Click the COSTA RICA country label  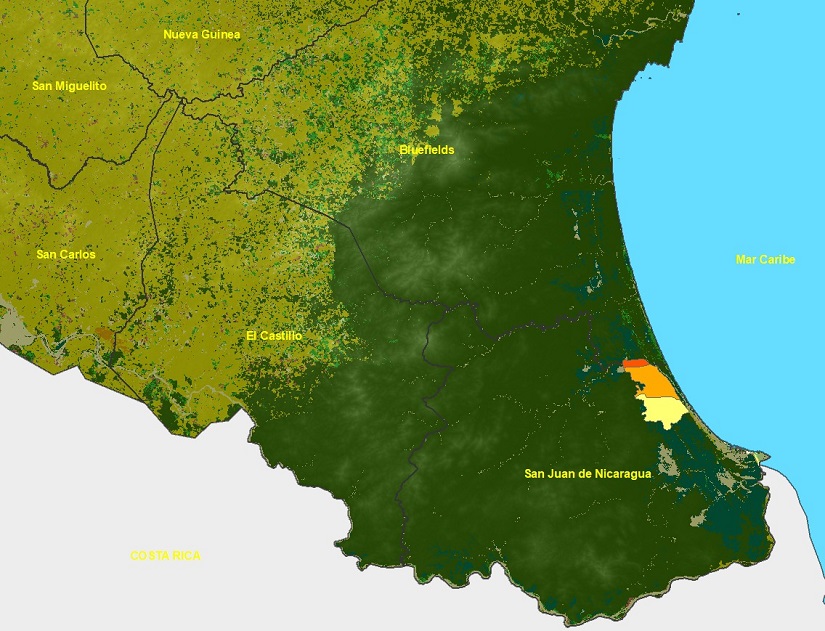tap(165, 555)
